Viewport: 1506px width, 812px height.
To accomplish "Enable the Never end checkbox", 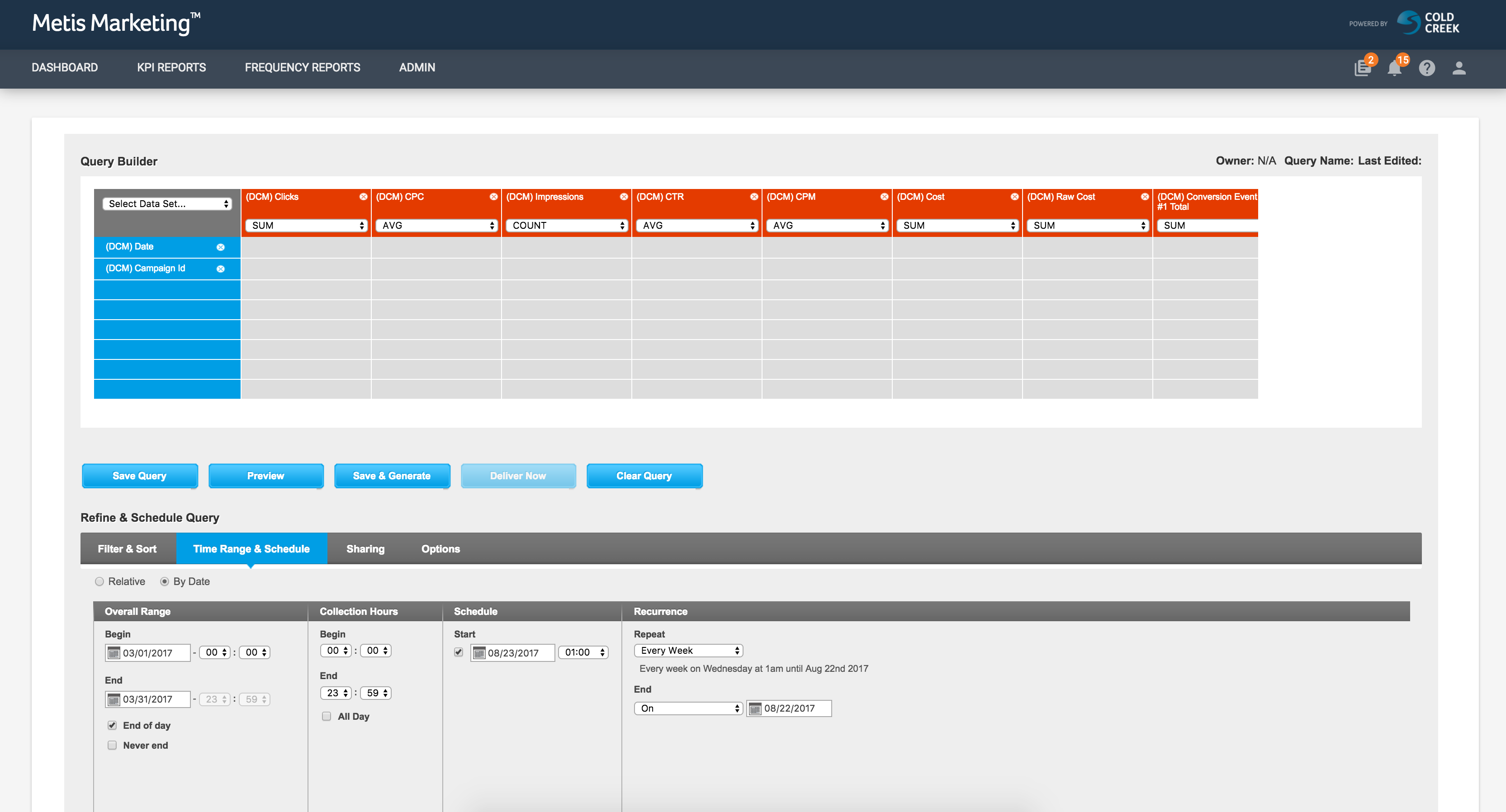I will 112,746.
